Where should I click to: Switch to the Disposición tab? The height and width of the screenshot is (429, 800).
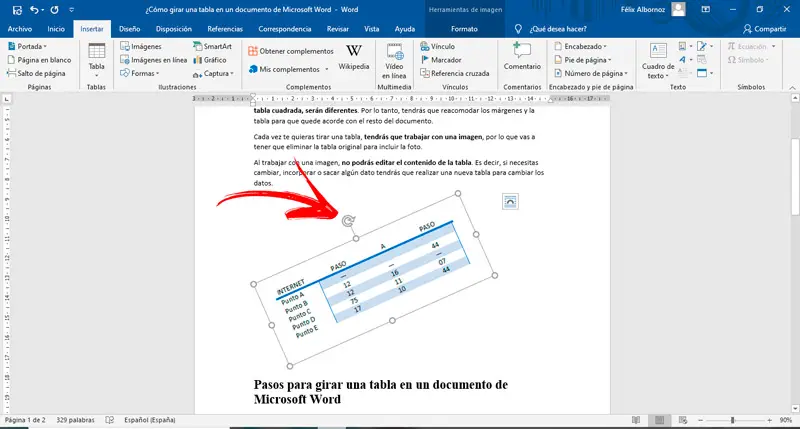pyautogui.click(x=174, y=29)
